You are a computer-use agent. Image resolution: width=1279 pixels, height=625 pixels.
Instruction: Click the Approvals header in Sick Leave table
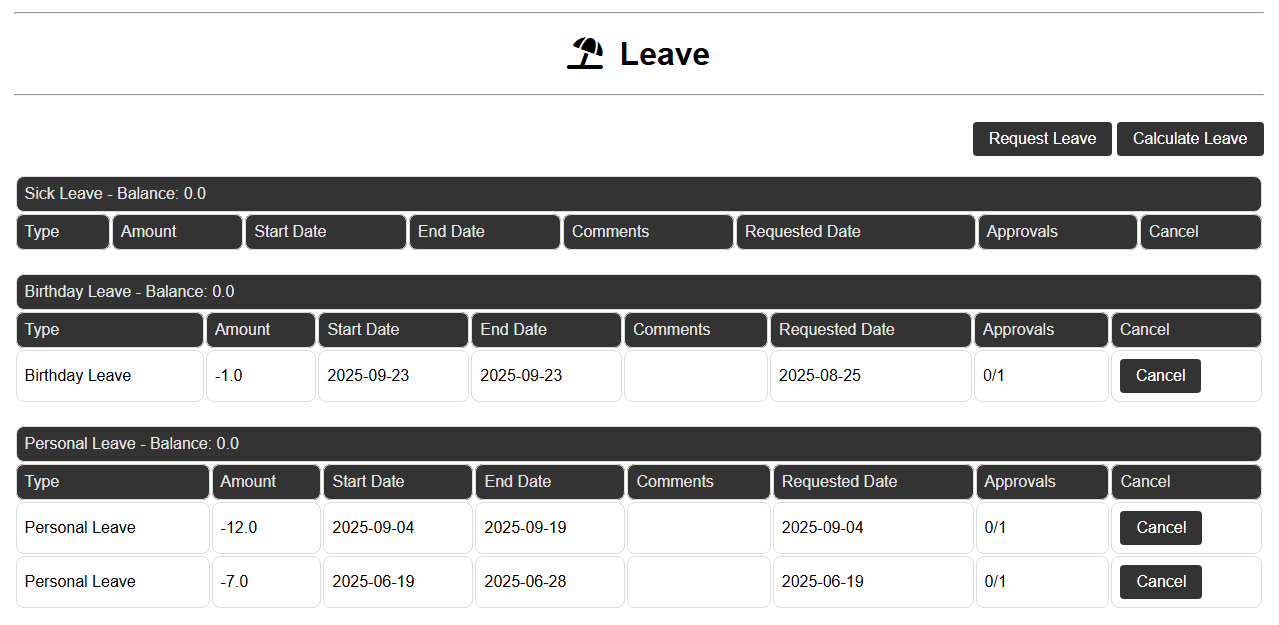coord(1056,231)
